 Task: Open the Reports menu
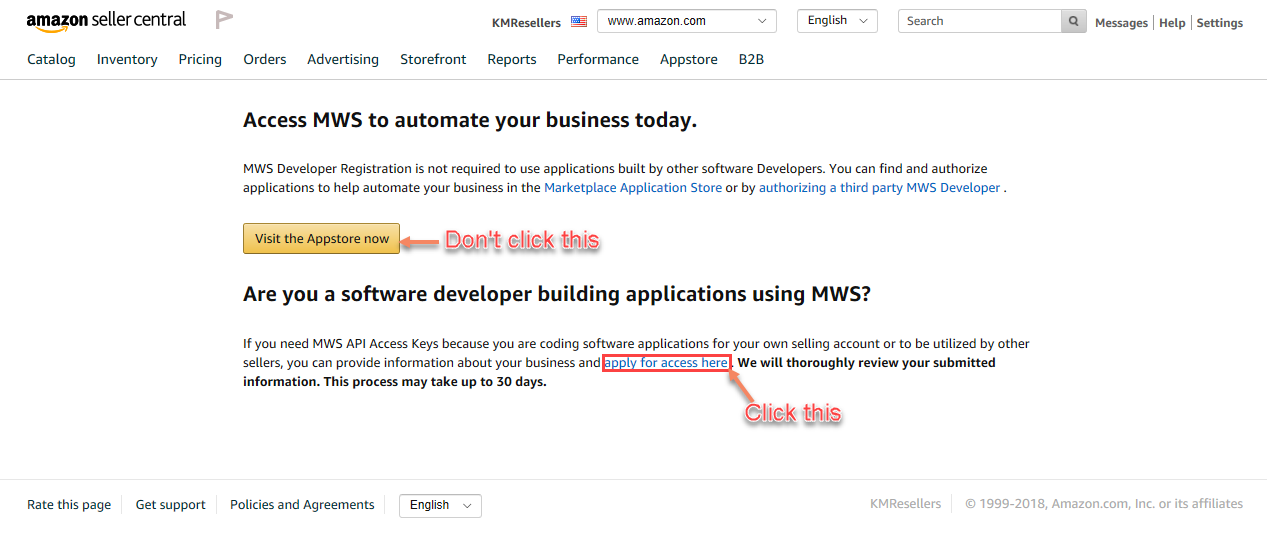click(x=512, y=59)
